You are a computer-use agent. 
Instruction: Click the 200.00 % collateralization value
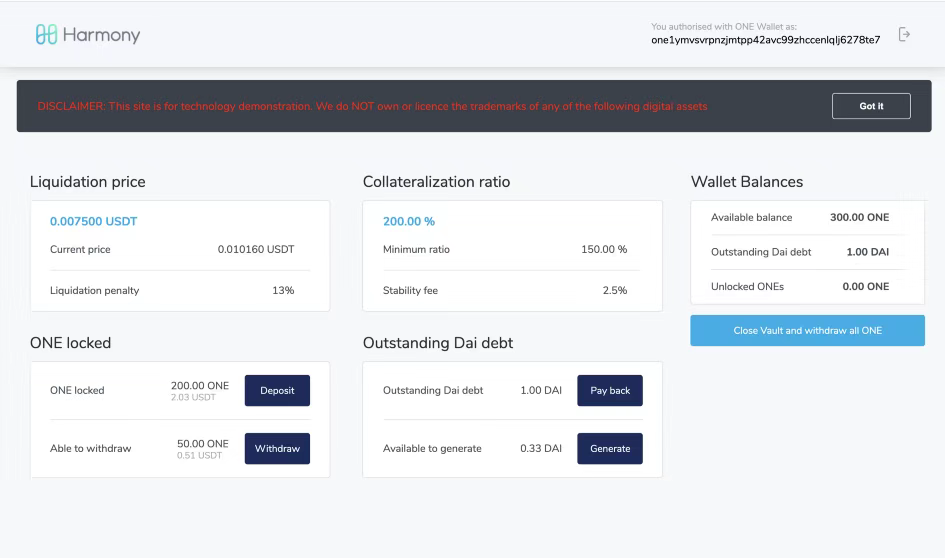[409, 221]
